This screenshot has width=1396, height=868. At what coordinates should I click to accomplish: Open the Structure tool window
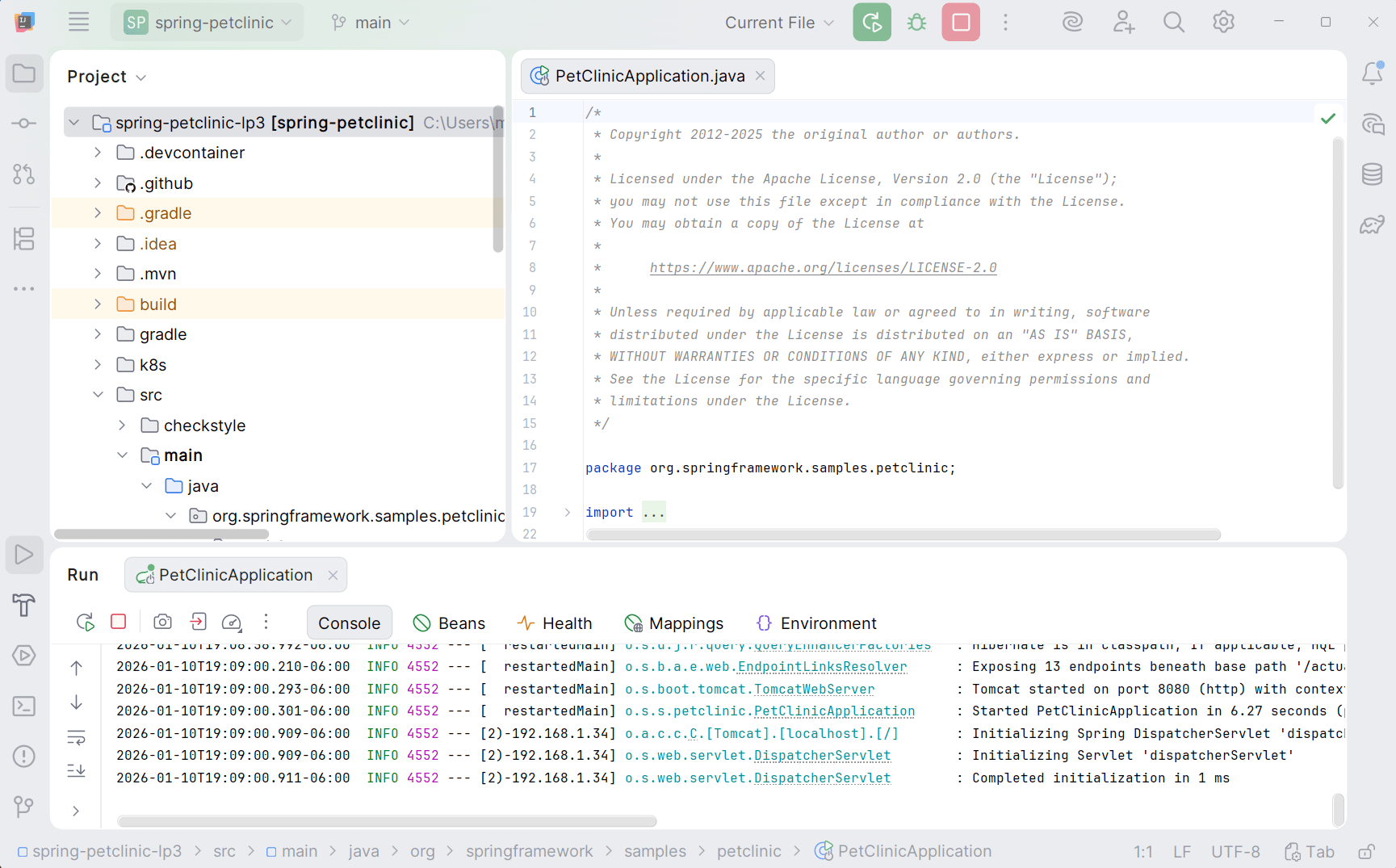tap(24, 238)
